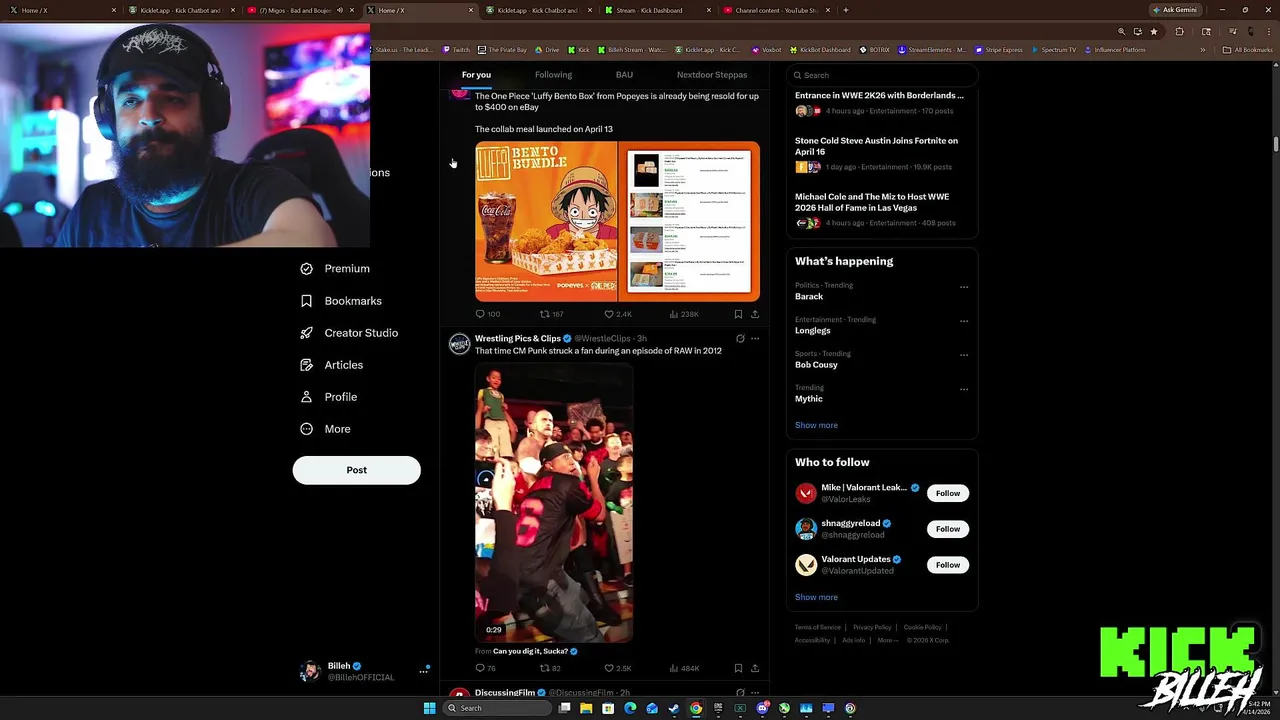Play the CM Punk RAW video
1280x720 pixels.
(x=554, y=504)
